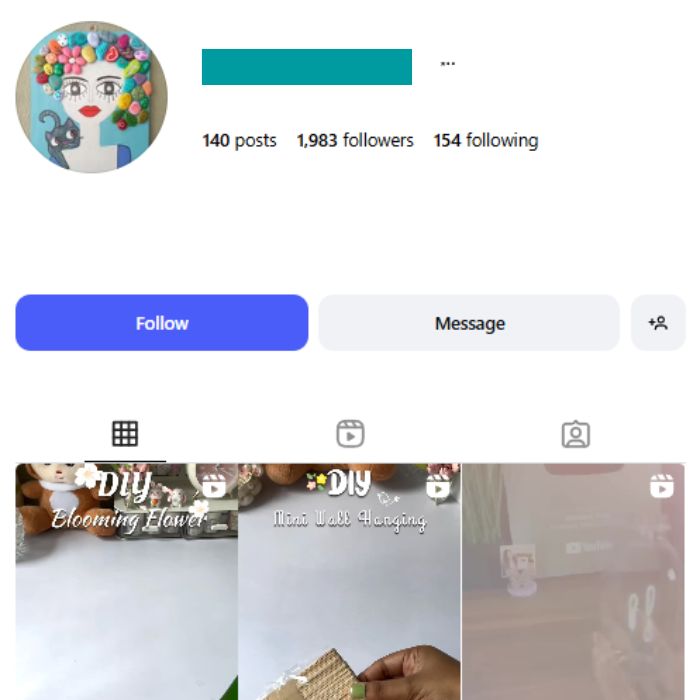Open the 1,983 followers list

(x=355, y=141)
